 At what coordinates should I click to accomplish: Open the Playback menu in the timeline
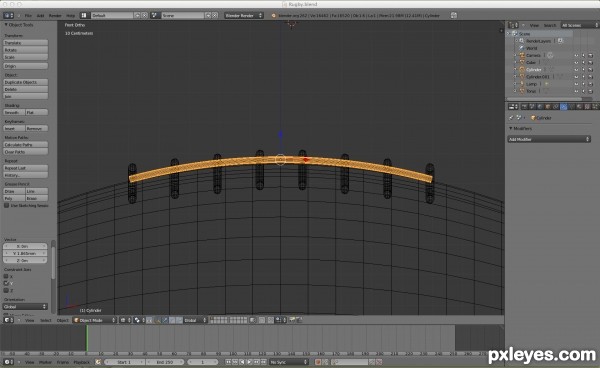(81, 362)
